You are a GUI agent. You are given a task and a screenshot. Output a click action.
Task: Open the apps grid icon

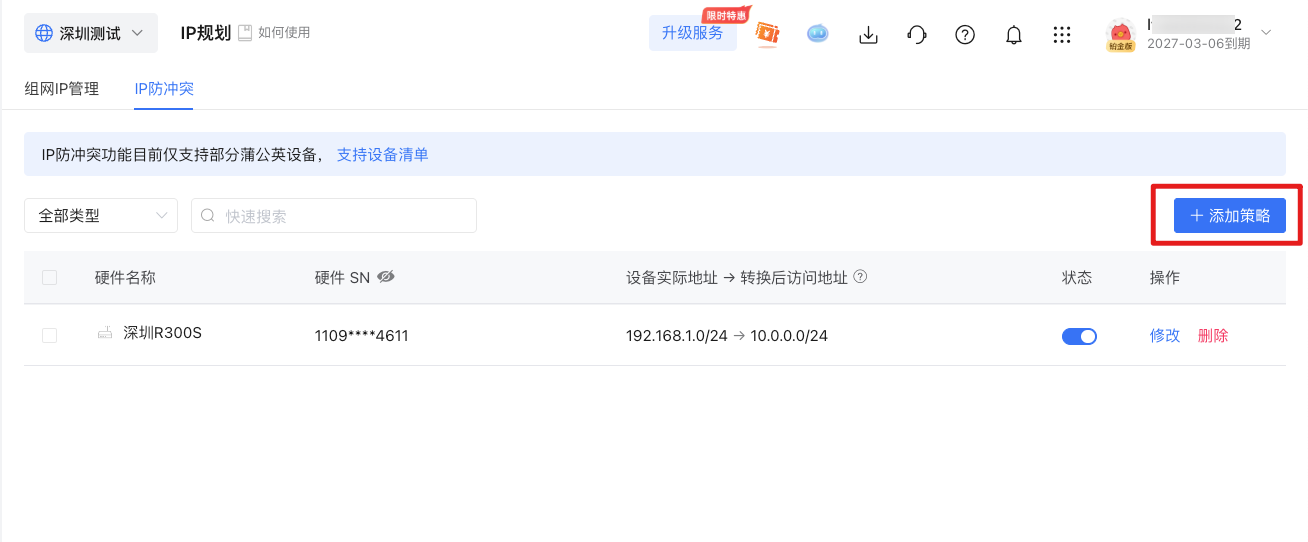coord(1062,35)
